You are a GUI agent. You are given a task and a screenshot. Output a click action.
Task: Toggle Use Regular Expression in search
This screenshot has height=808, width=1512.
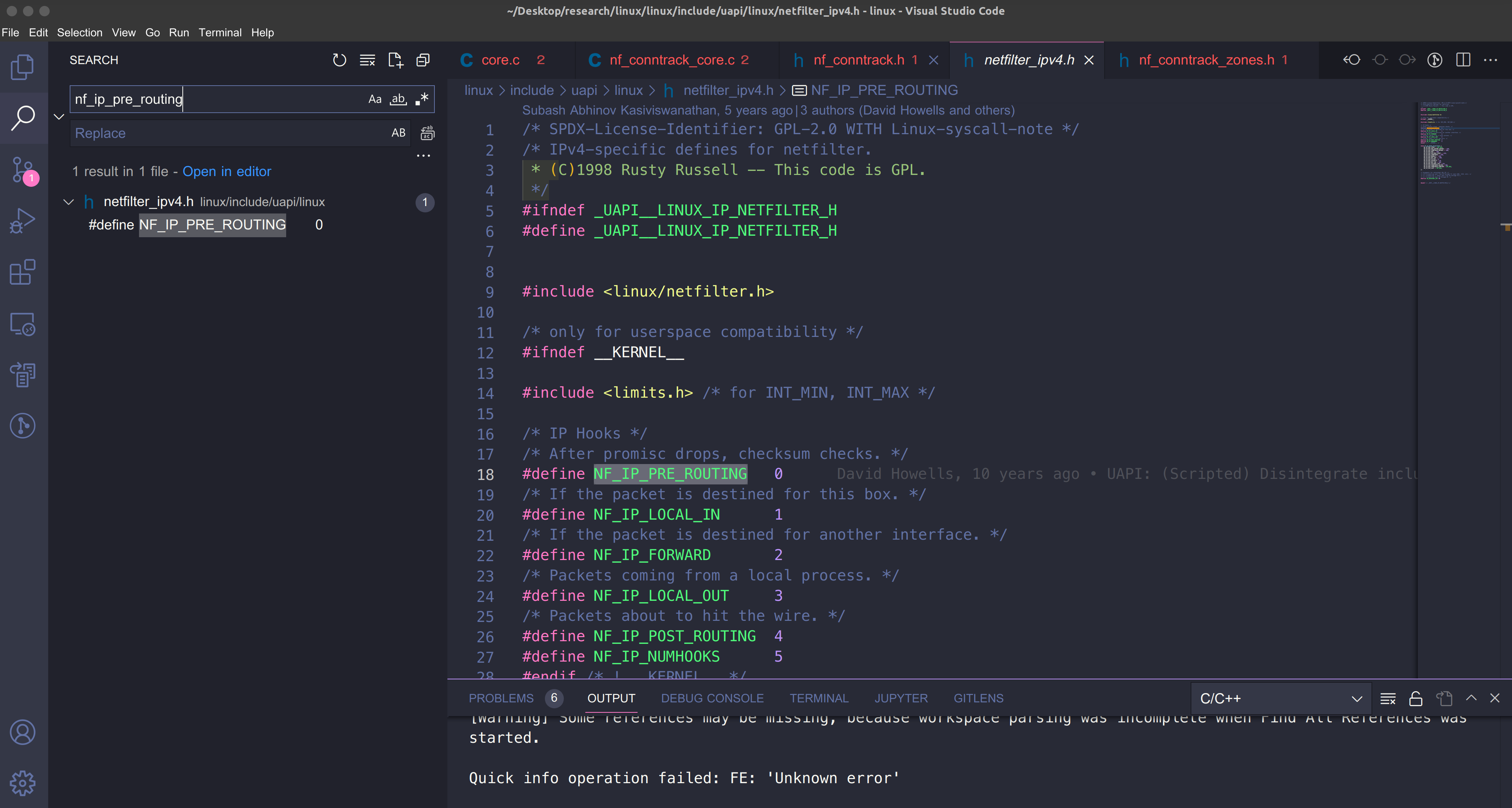(x=421, y=99)
